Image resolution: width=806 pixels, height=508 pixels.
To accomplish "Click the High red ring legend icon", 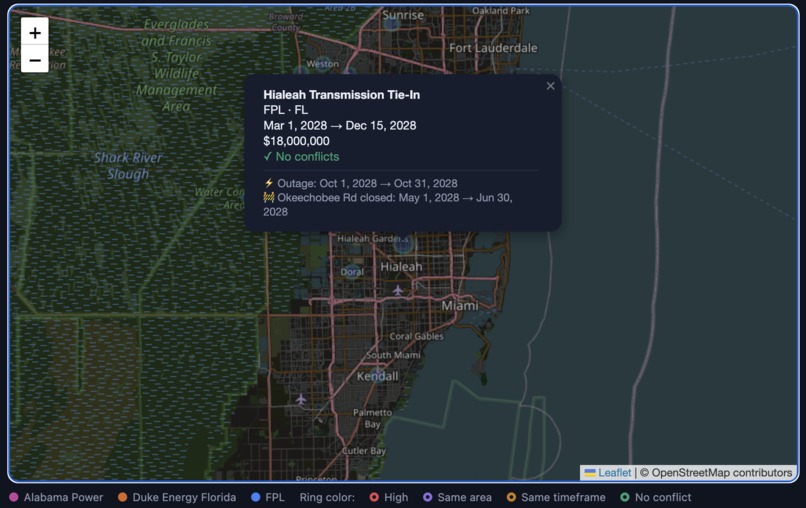I will (x=374, y=497).
